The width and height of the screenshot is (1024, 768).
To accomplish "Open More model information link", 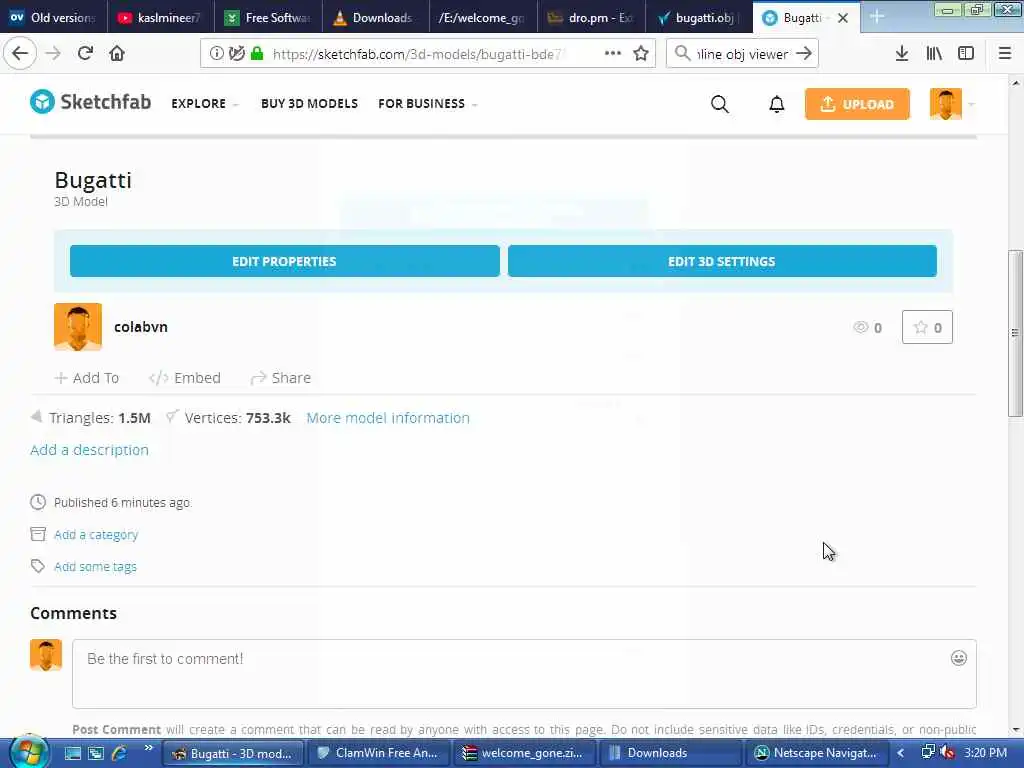I will 388,418.
